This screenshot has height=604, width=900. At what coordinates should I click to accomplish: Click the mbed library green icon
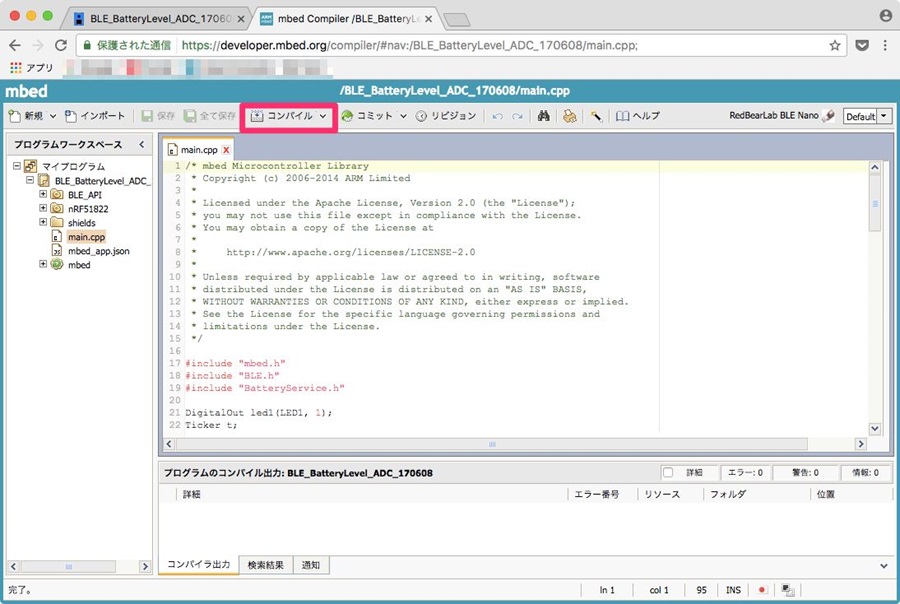(57, 265)
